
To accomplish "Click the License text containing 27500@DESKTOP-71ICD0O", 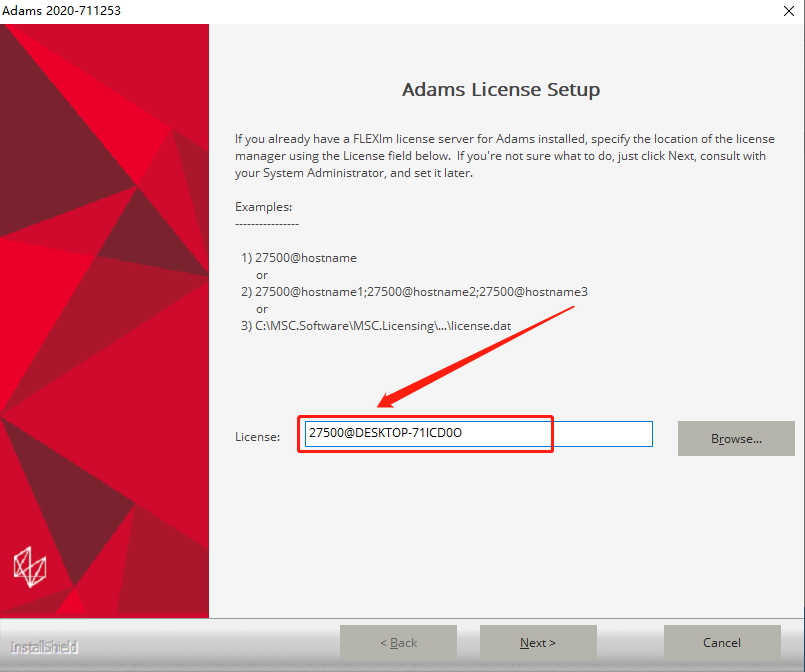I will (x=386, y=433).
